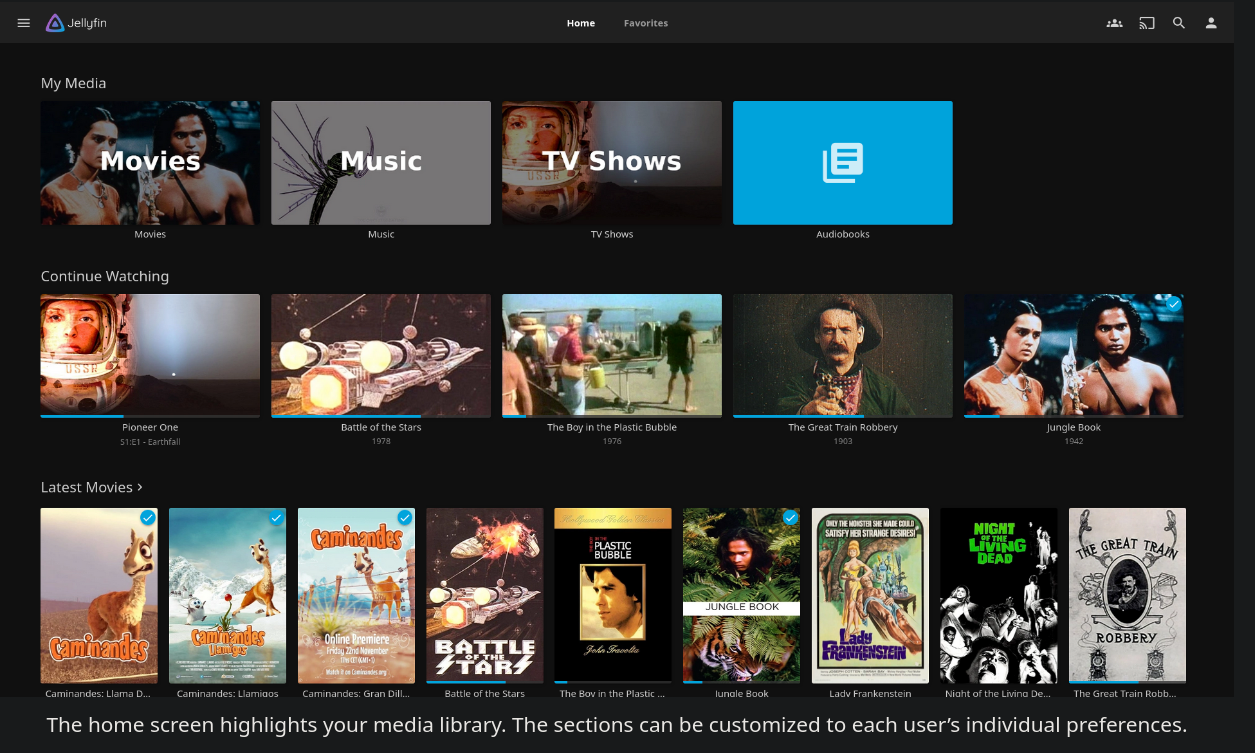Open The Great Train Robbery poster in Latest Movies
This screenshot has height=753, width=1255.
pos(1127,596)
